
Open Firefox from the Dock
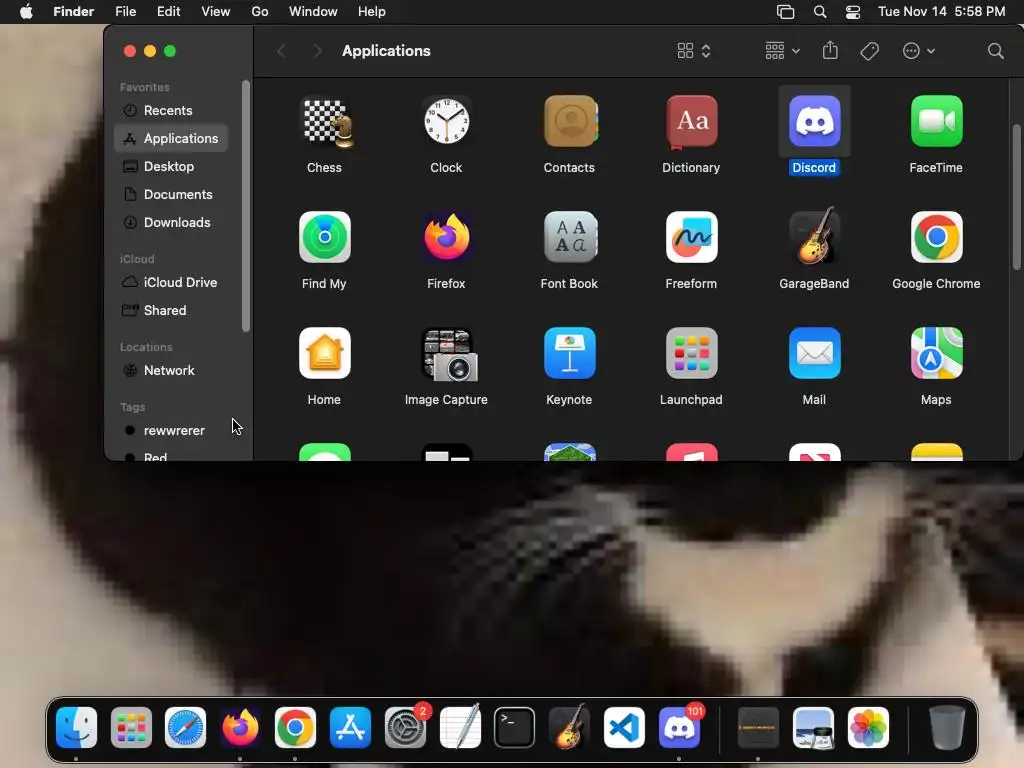coord(240,728)
